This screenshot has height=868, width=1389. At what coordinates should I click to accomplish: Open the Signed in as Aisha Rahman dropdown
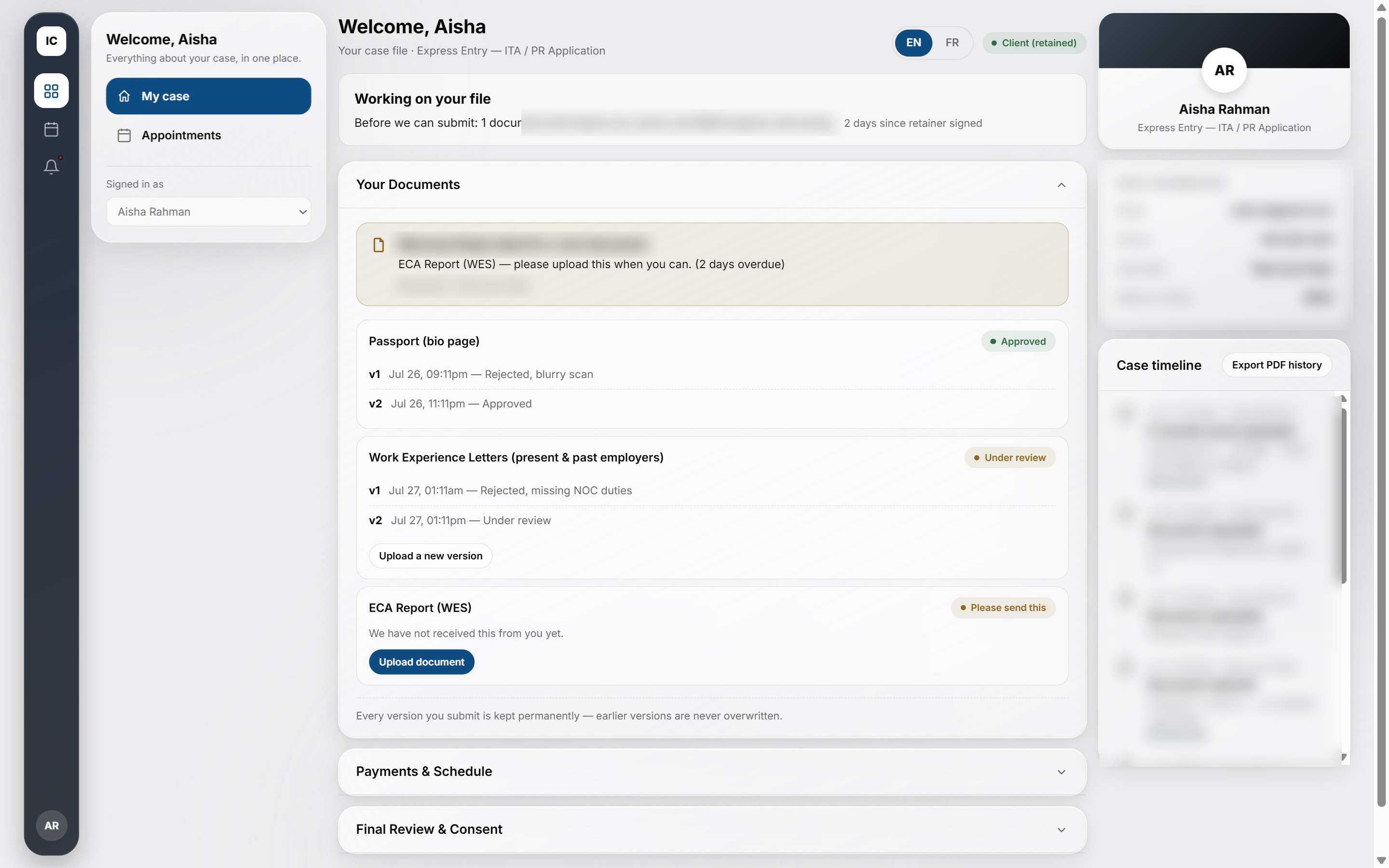pos(208,212)
